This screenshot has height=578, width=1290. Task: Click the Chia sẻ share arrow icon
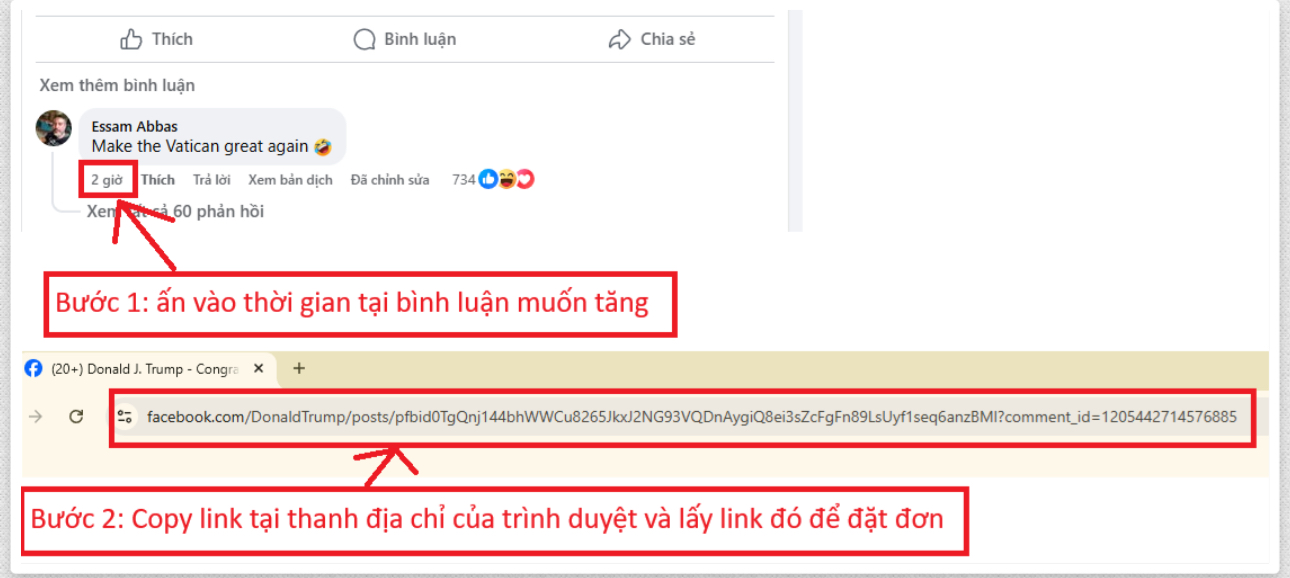(x=620, y=39)
